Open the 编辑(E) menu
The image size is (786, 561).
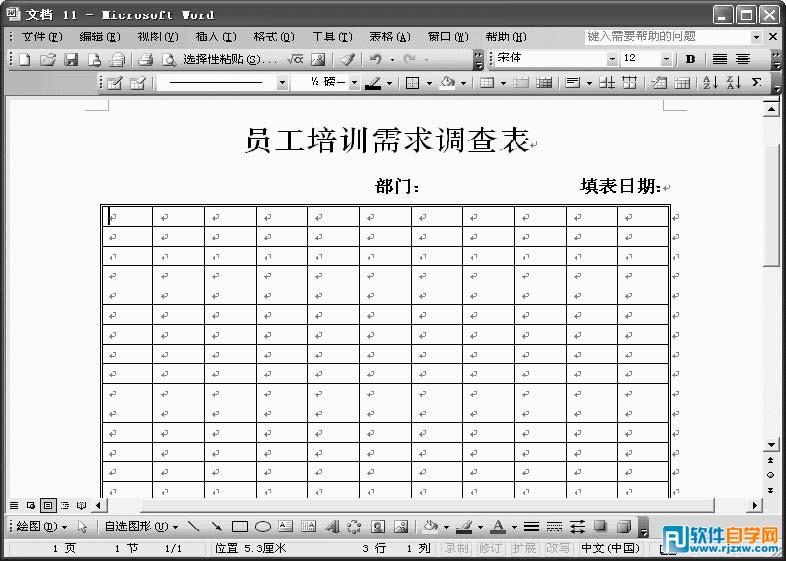[x=100, y=37]
